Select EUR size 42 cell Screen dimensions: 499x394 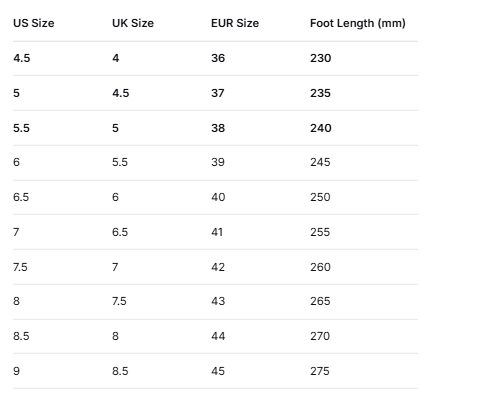point(218,267)
